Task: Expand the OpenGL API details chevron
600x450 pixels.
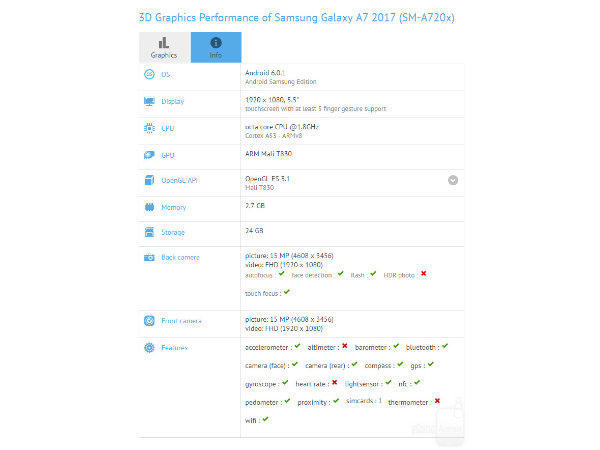Action: click(453, 180)
